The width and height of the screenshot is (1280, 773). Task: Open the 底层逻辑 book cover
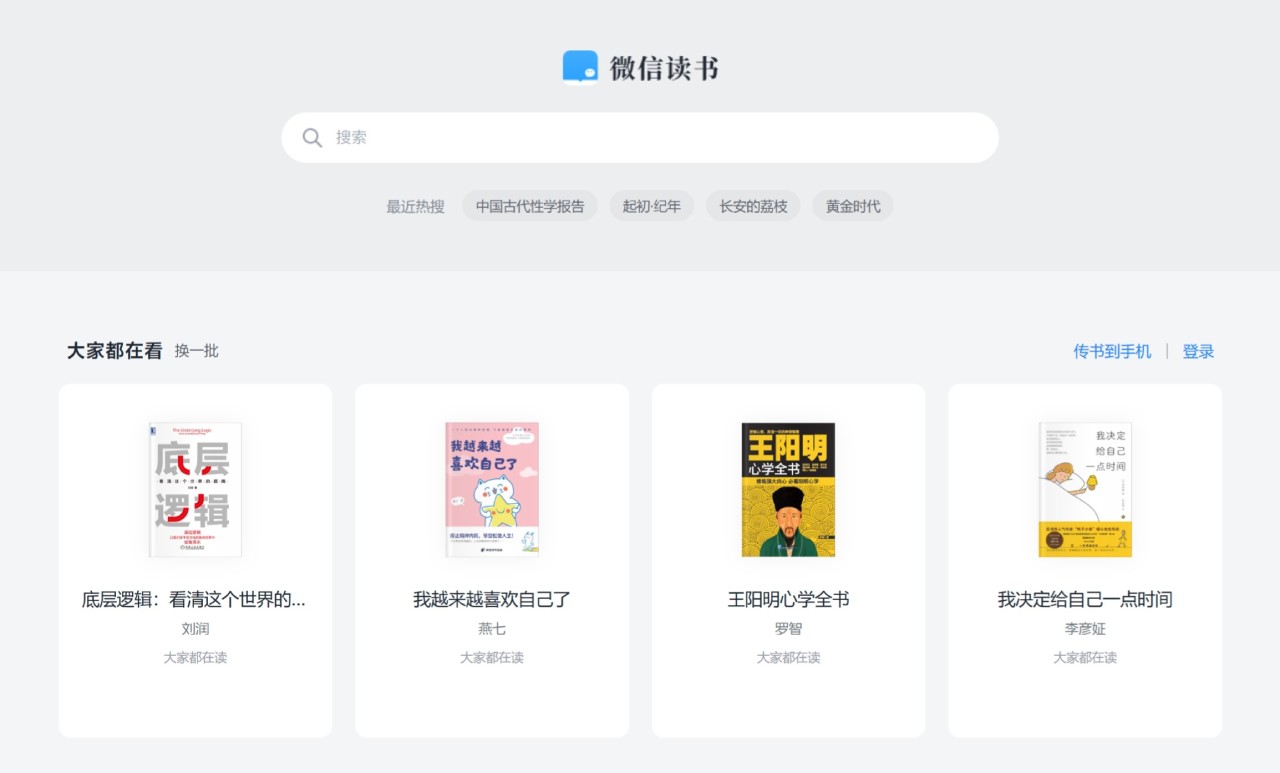point(195,489)
